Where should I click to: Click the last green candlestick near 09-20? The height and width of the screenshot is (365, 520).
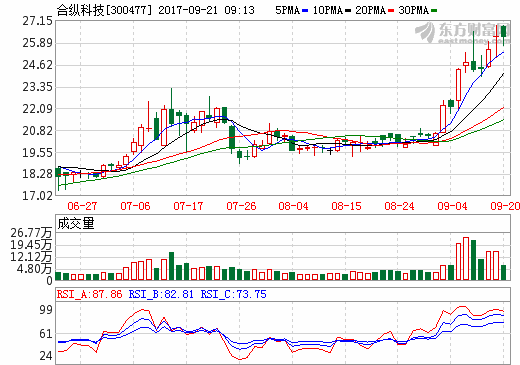[x=503, y=35]
